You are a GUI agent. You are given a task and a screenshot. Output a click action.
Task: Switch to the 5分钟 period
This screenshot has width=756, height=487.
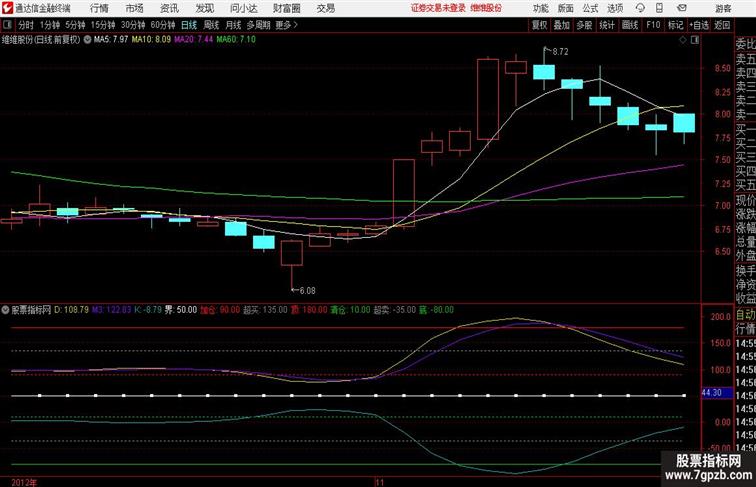point(75,25)
